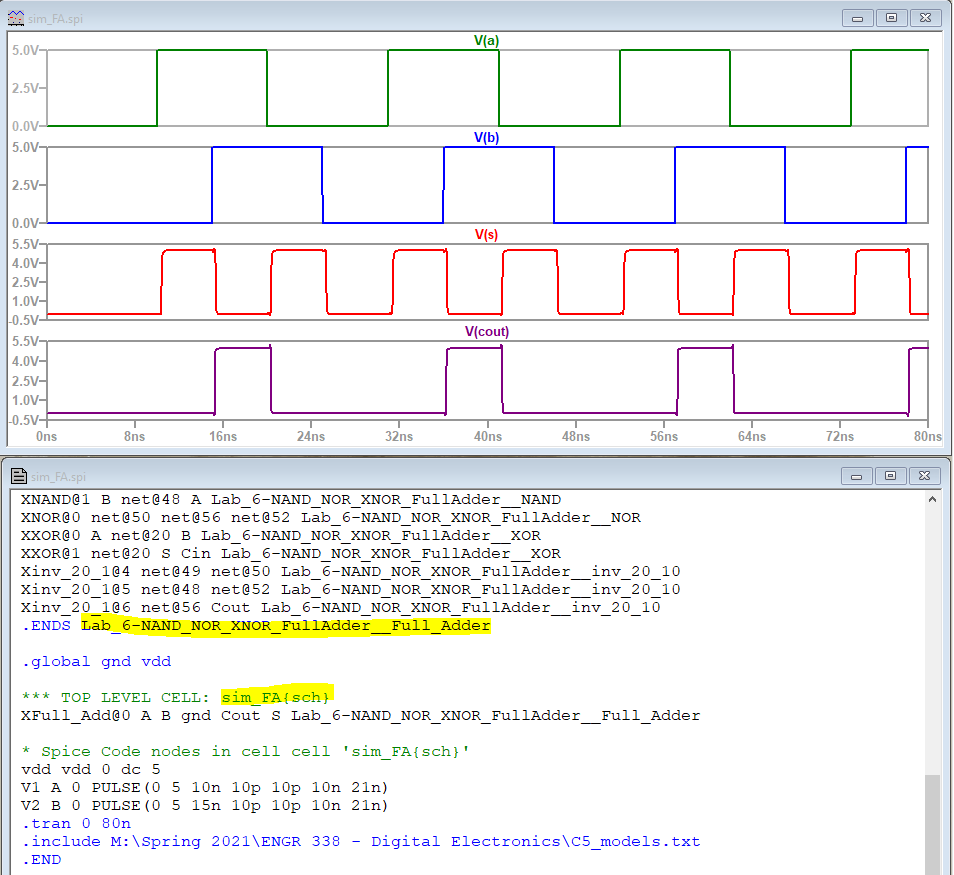Click the netlist line starting with XNAND@1

pos(291,500)
